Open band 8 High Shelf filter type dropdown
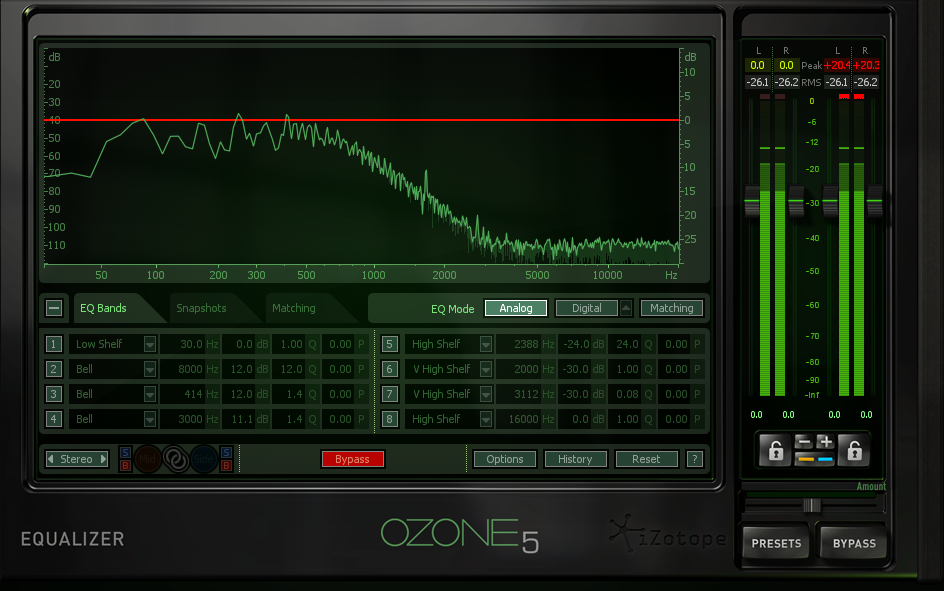This screenshot has width=944, height=591. pyautogui.click(x=486, y=419)
